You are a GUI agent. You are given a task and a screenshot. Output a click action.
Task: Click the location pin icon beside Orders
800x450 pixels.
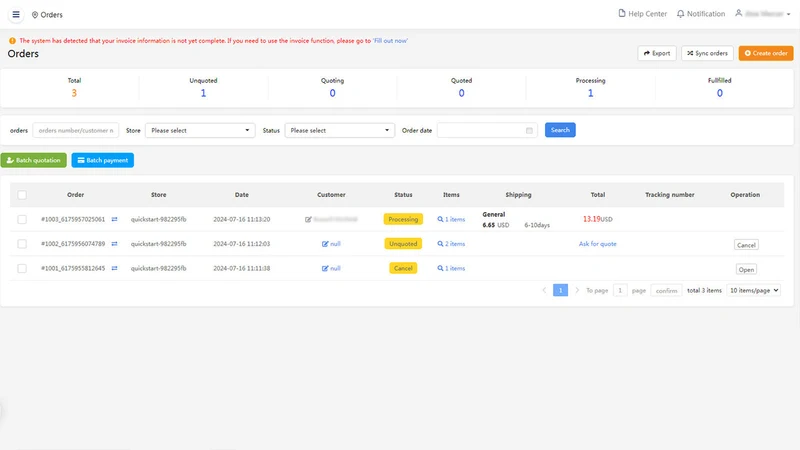click(x=35, y=15)
